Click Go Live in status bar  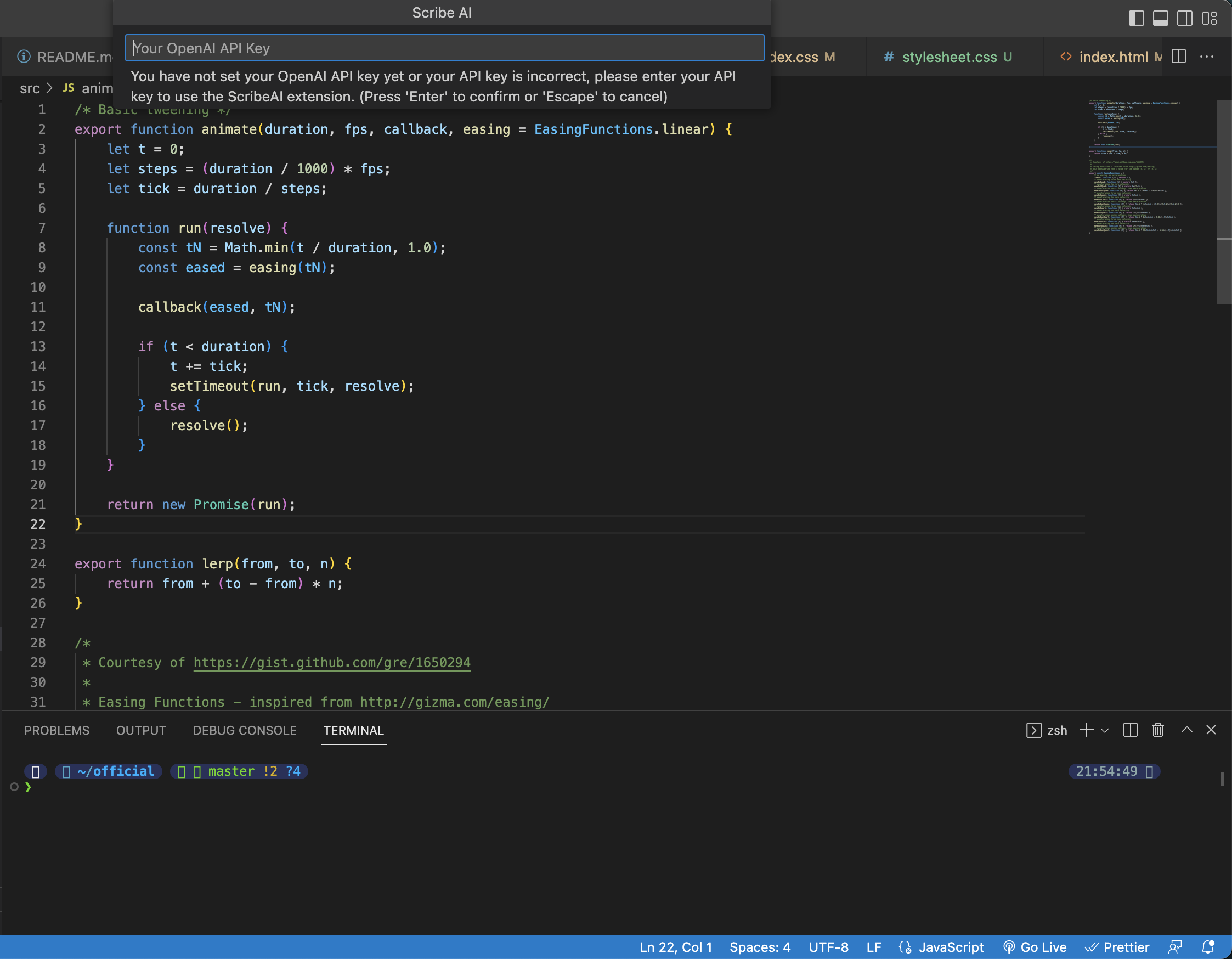tap(1035, 947)
